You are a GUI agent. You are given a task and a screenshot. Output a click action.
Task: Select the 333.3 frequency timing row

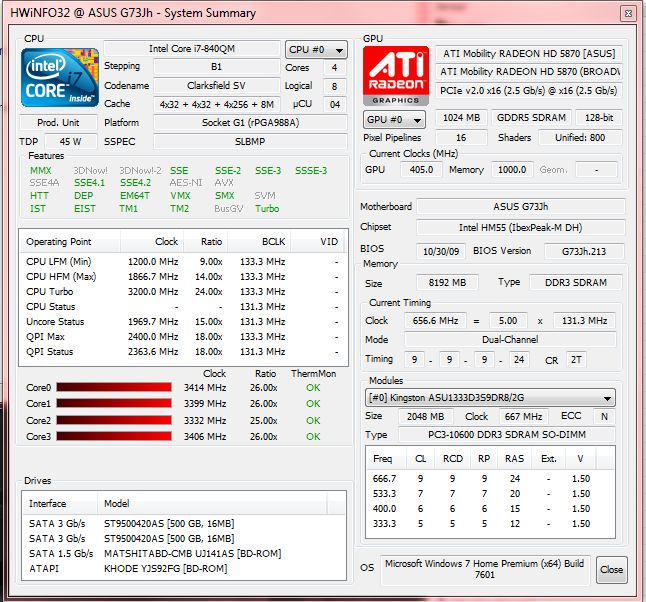coord(490,524)
